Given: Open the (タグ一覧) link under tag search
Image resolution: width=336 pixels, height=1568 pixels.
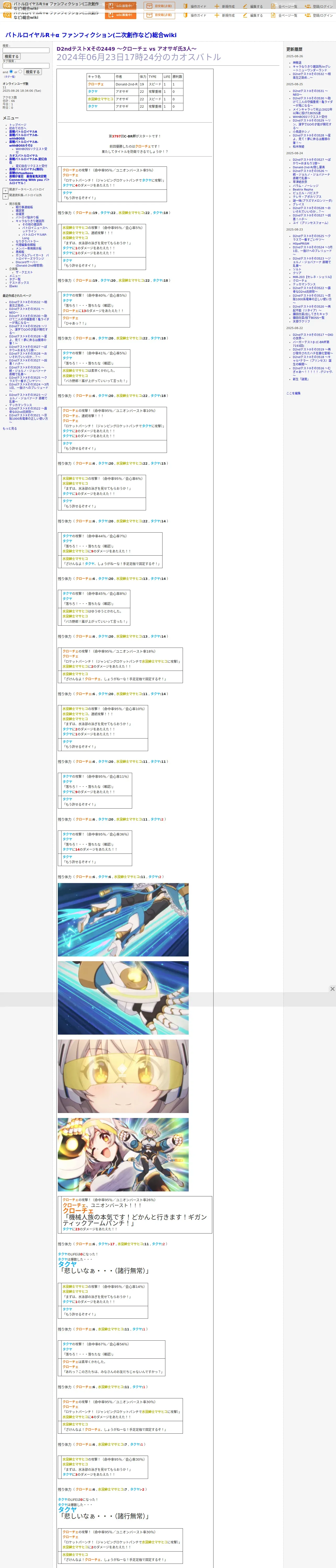Looking at the screenshot, I should [x=10, y=77].
